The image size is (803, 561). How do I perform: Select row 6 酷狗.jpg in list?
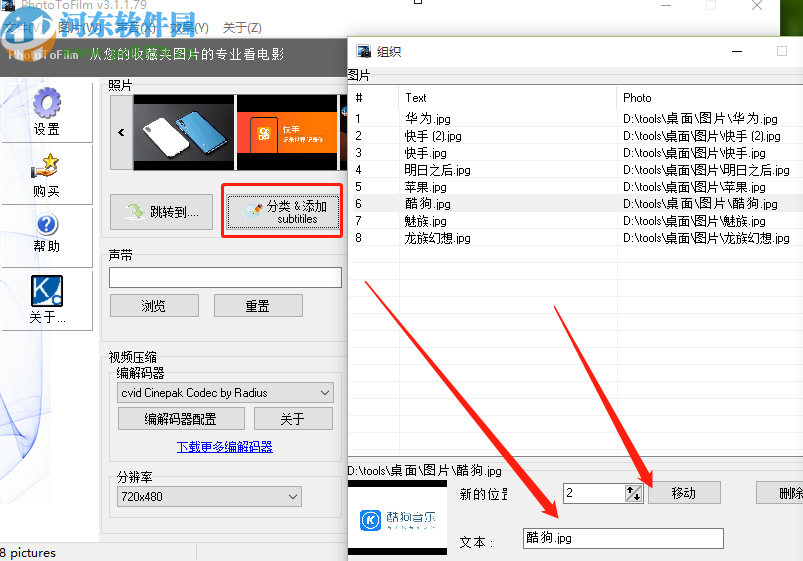pyautogui.click(x=575, y=204)
